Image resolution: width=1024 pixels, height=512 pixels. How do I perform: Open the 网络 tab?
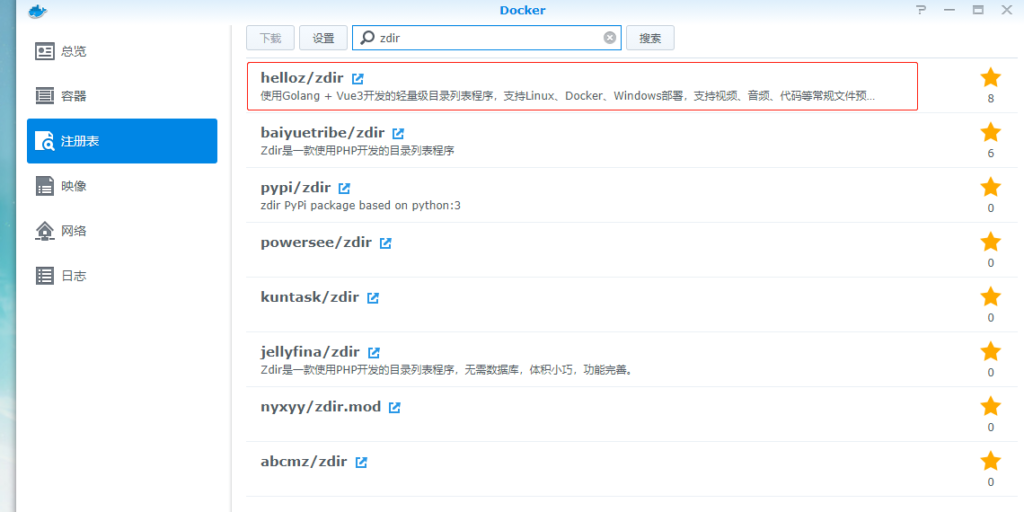point(122,231)
